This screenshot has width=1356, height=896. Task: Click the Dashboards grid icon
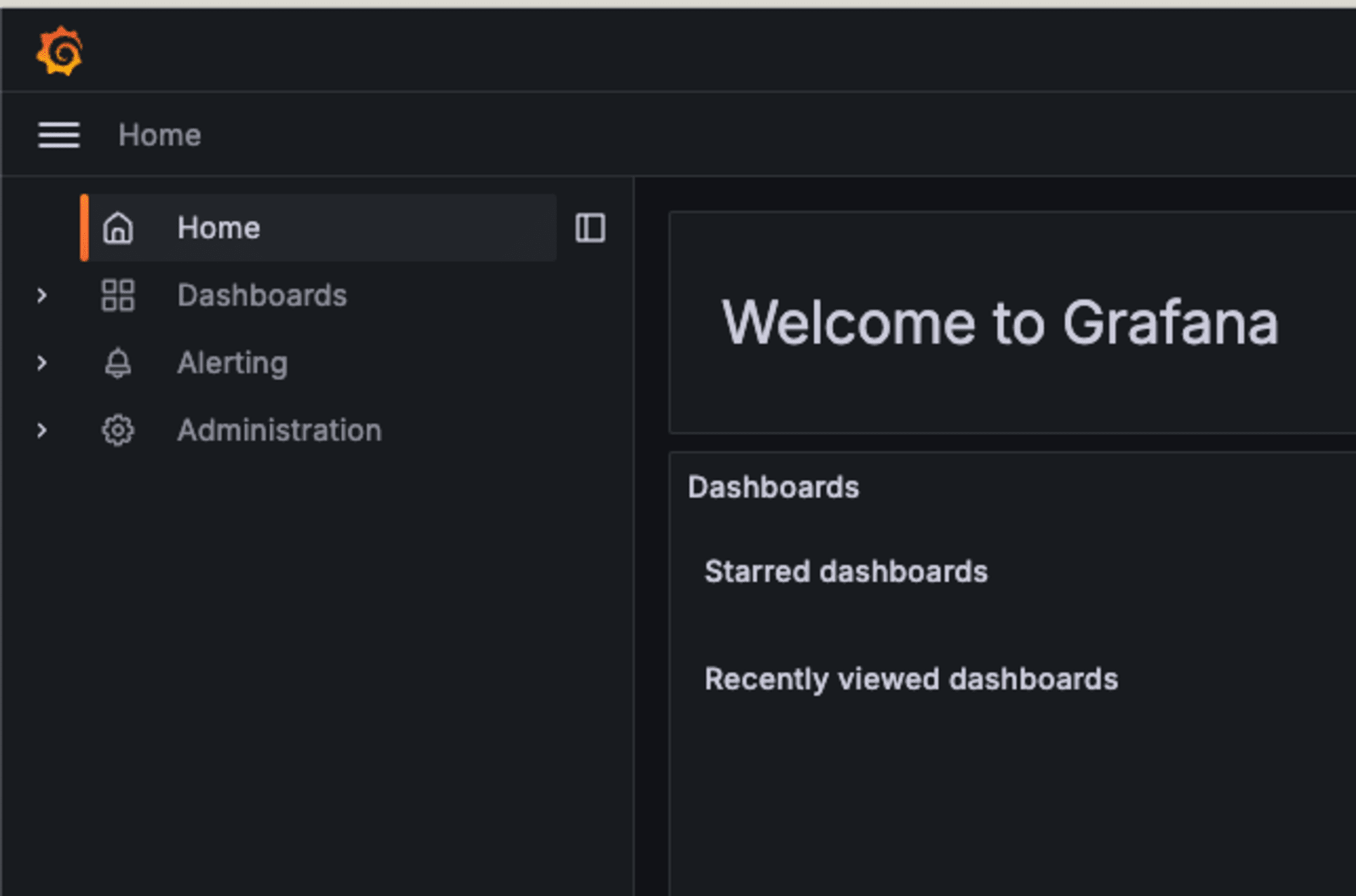tap(118, 296)
